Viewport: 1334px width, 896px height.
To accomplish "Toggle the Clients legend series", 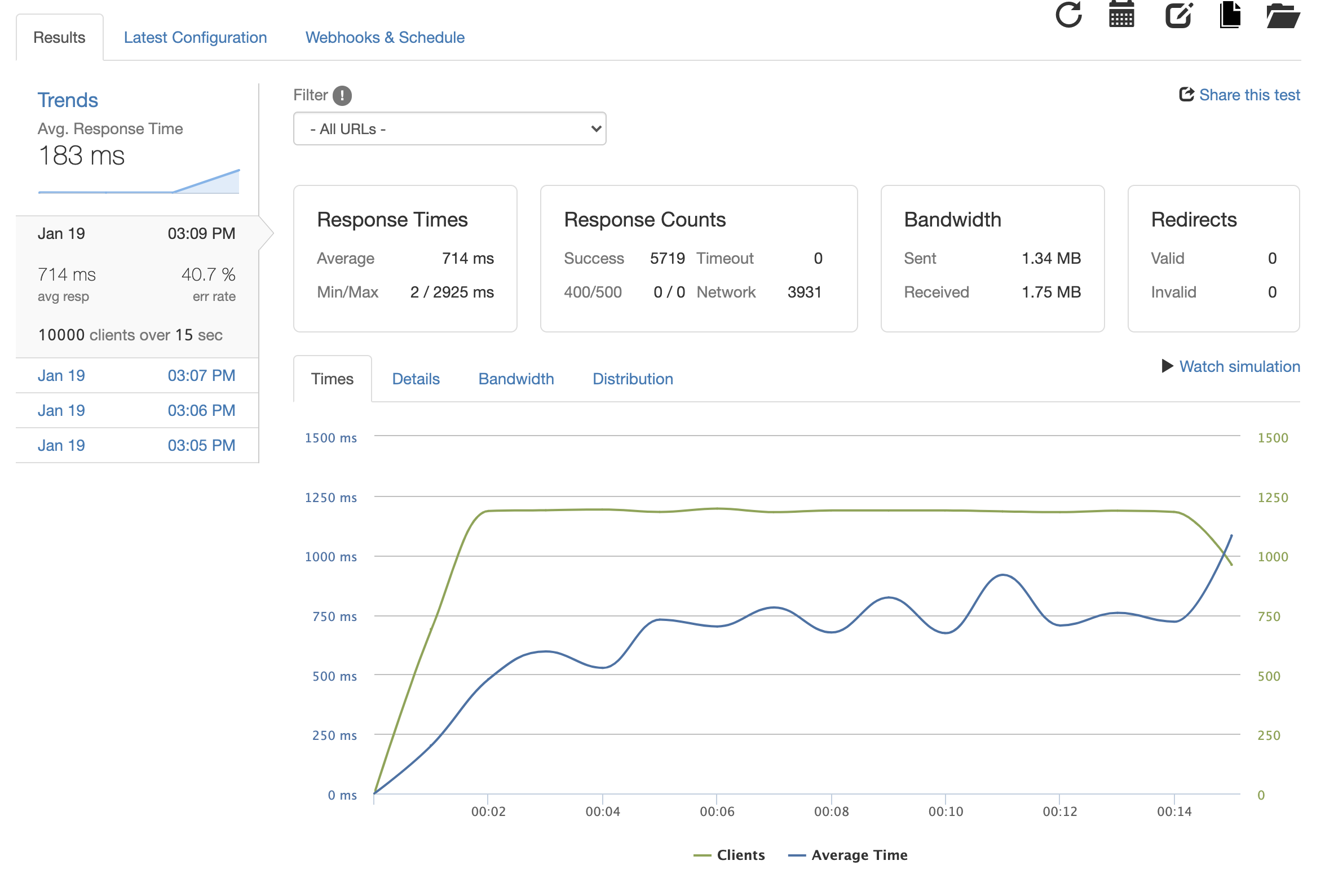I will 728,855.
